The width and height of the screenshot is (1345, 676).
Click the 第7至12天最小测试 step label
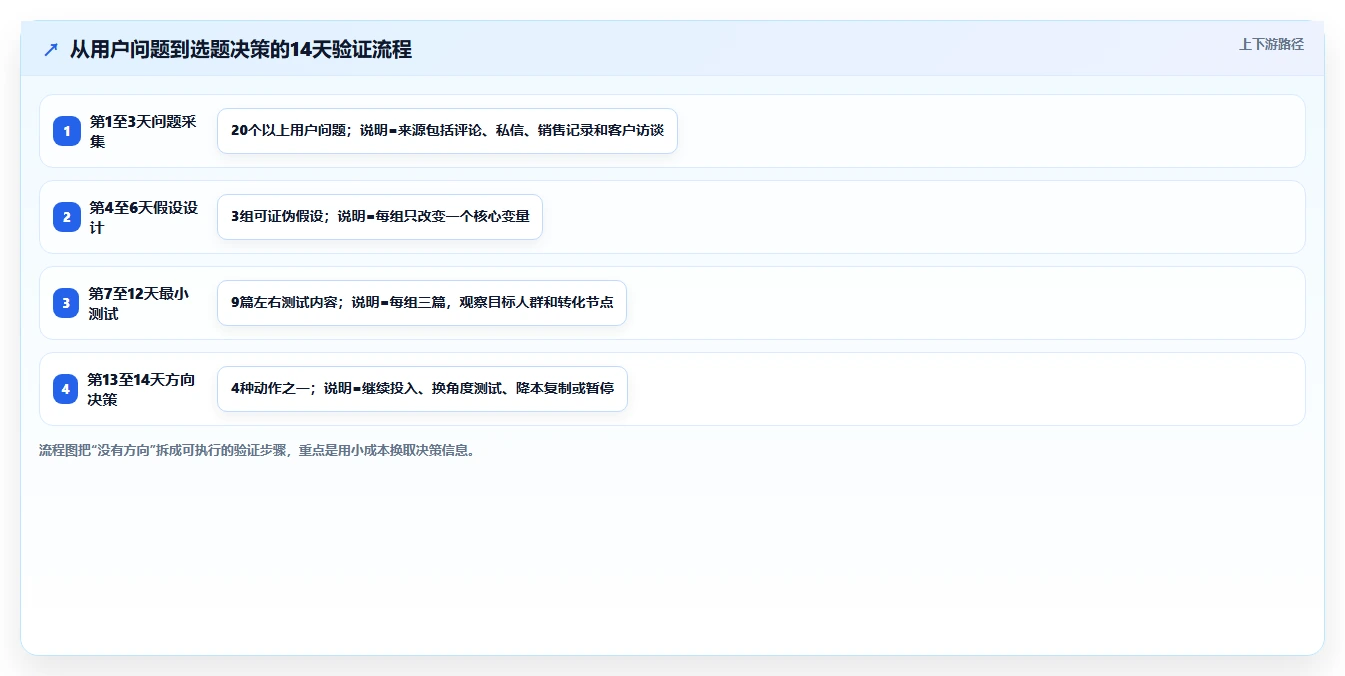point(139,303)
